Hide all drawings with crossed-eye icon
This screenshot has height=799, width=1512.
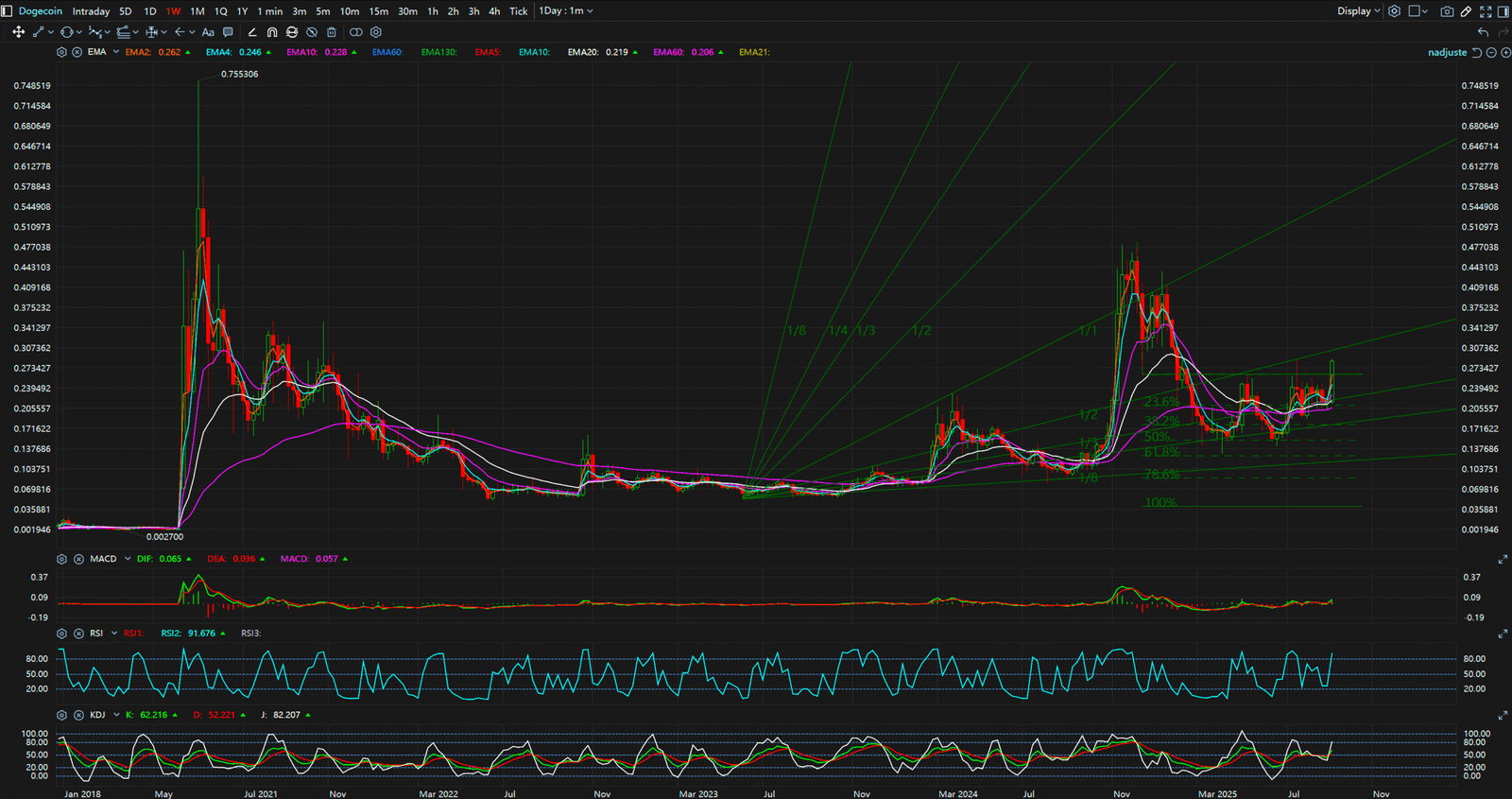312,32
